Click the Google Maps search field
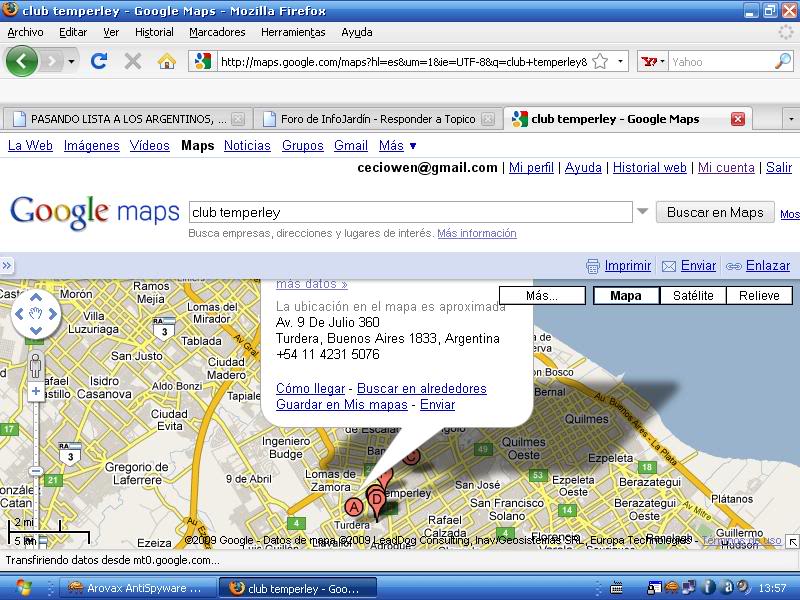Image resolution: width=800 pixels, height=600 pixels. click(411, 212)
